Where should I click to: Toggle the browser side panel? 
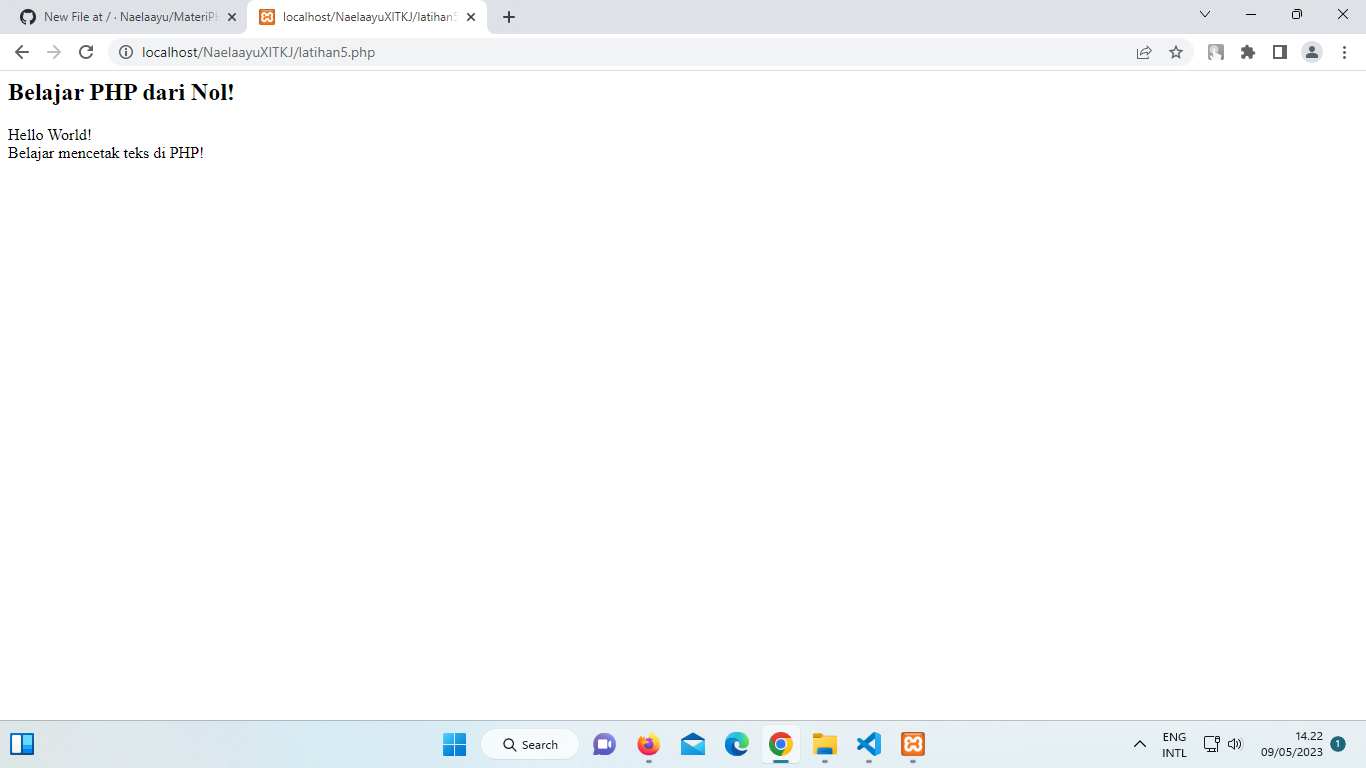(x=1280, y=52)
